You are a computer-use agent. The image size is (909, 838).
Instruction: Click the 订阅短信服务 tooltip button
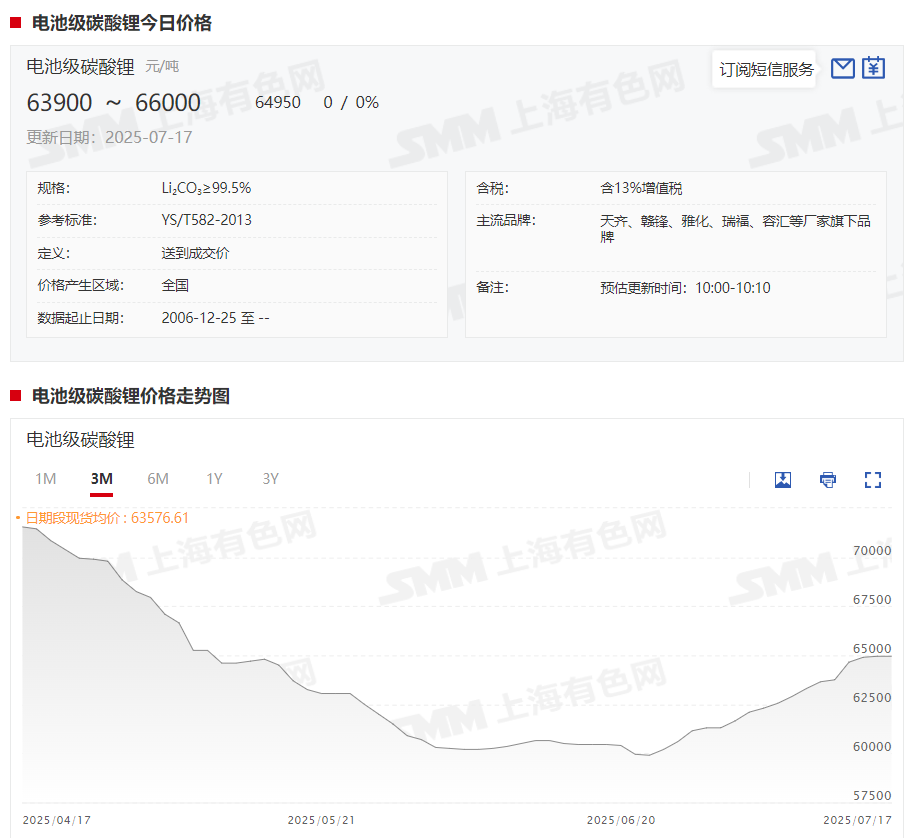tap(766, 69)
